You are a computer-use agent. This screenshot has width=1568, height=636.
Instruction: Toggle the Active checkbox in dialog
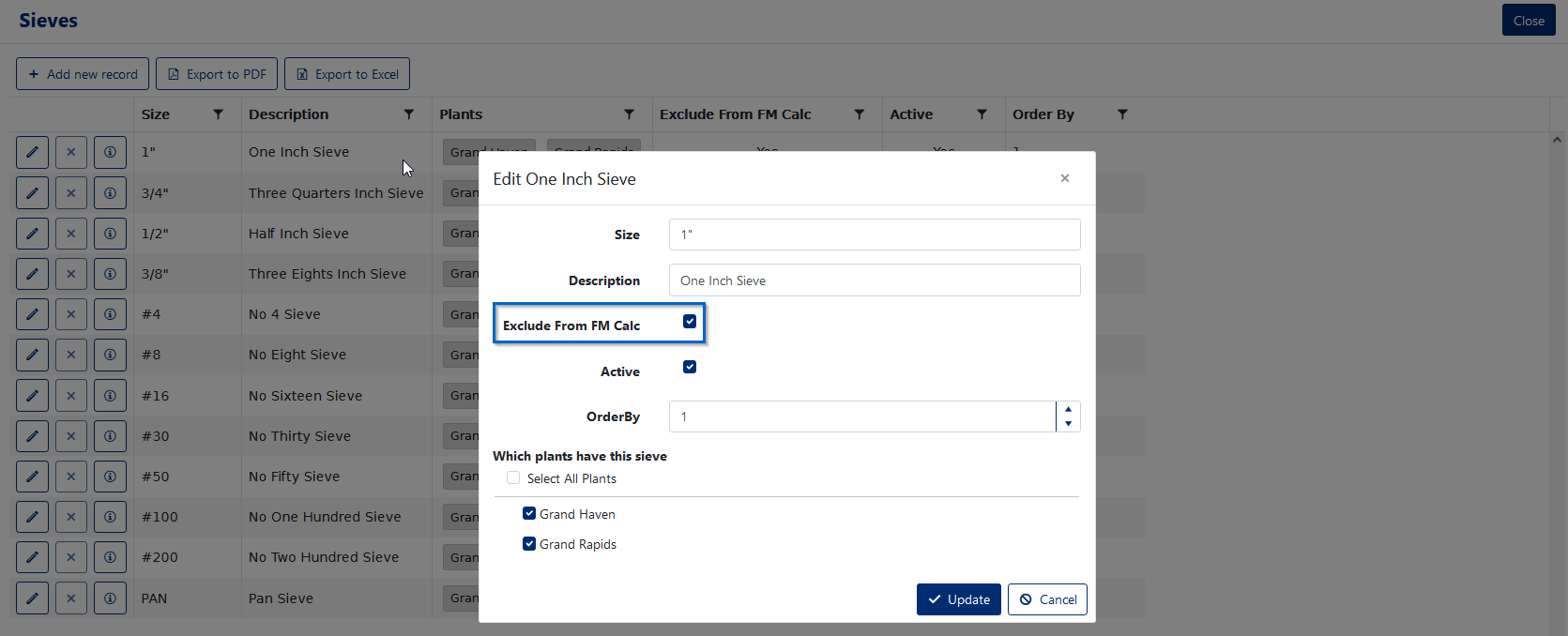(690, 367)
